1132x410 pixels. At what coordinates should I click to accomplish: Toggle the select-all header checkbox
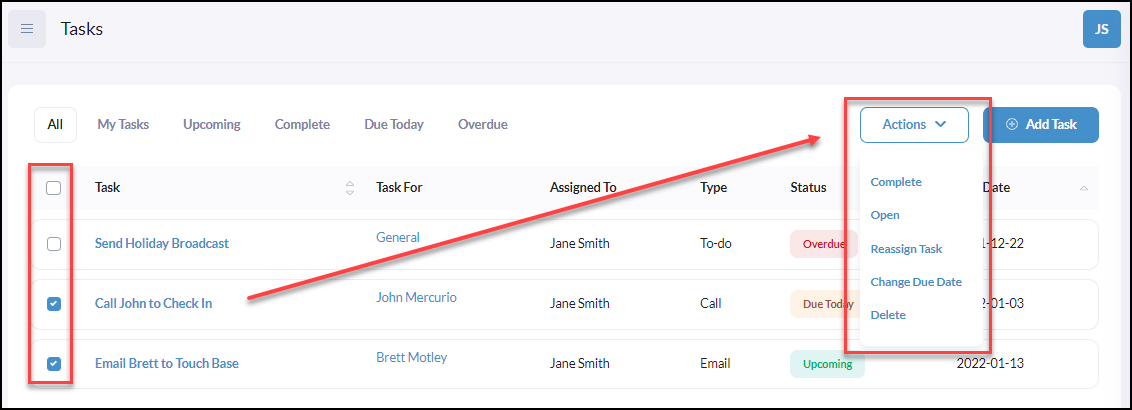[x=53, y=188]
